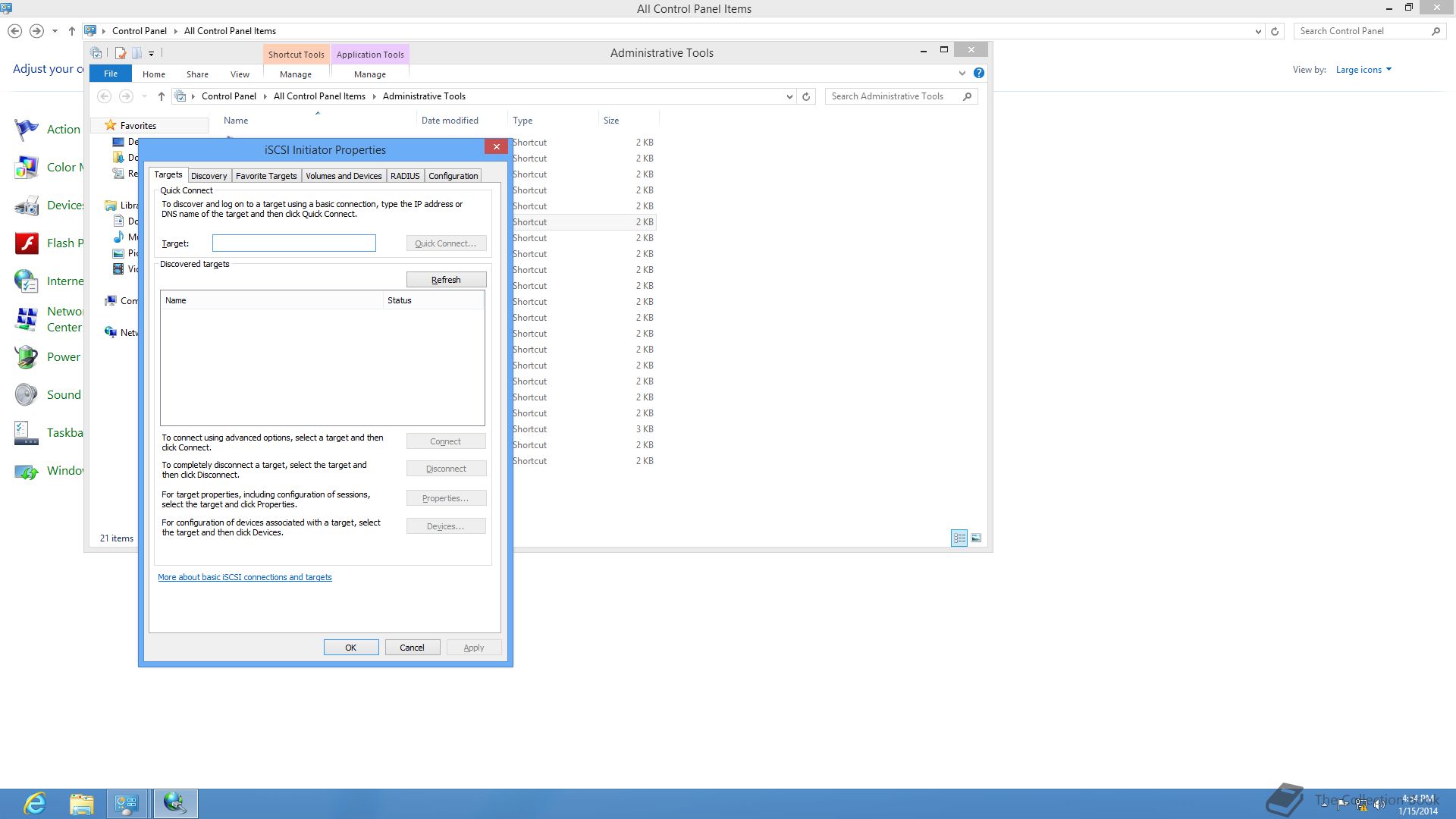Viewport: 1456px width, 819px height.
Task: Open the Volumes and Devices tab
Action: tap(344, 176)
